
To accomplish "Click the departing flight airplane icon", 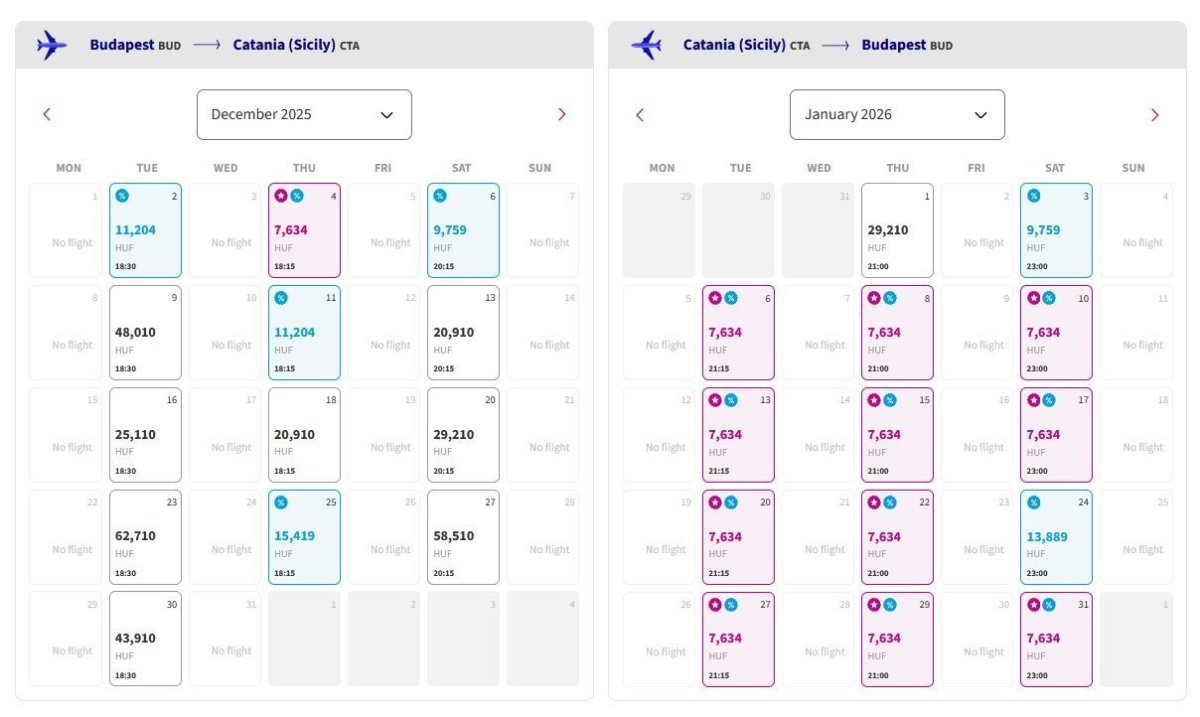I will 52,45.
